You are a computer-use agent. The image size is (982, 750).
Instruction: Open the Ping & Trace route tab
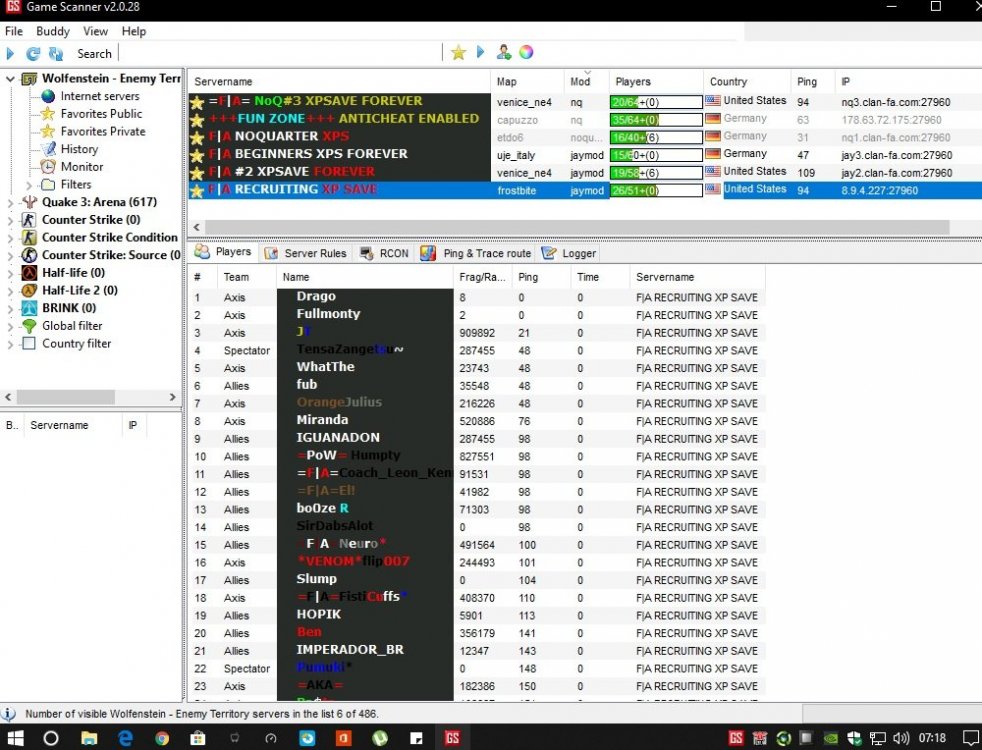[476, 253]
